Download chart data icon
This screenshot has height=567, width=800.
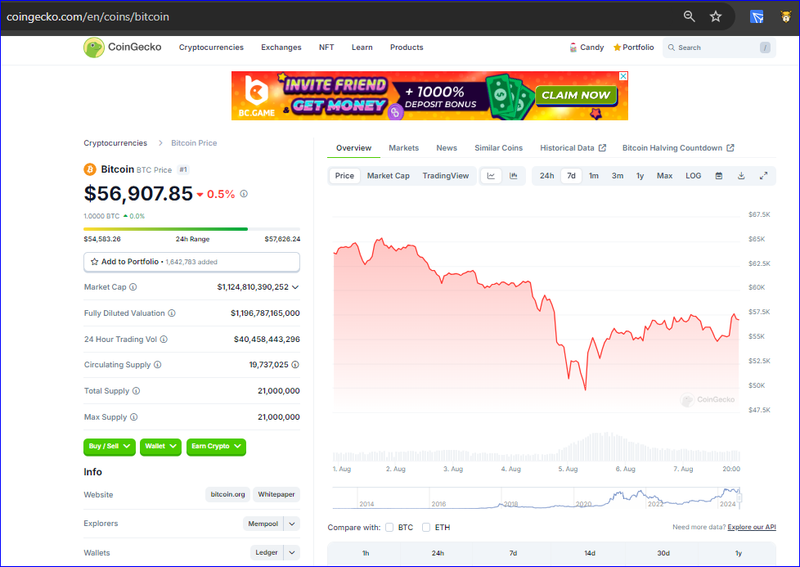pos(741,176)
